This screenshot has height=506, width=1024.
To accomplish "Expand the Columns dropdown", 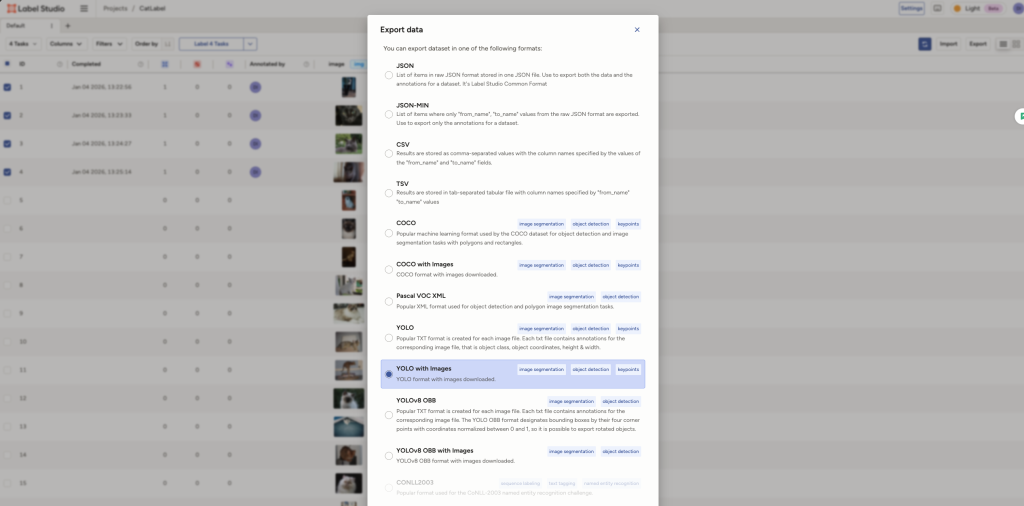I will [x=66, y=44].
